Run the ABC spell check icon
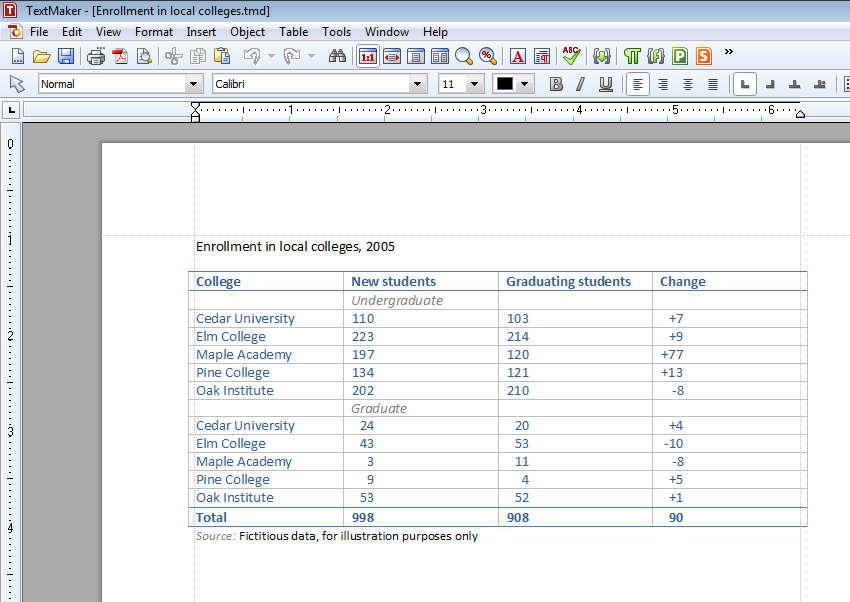 [x=571, y=56]
